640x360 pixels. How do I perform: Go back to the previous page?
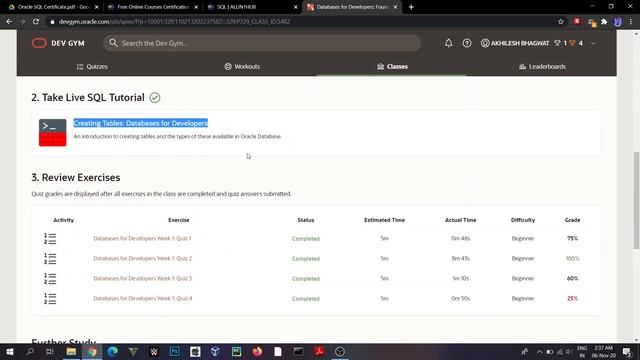pyautogui.click(x=9, y=22)
